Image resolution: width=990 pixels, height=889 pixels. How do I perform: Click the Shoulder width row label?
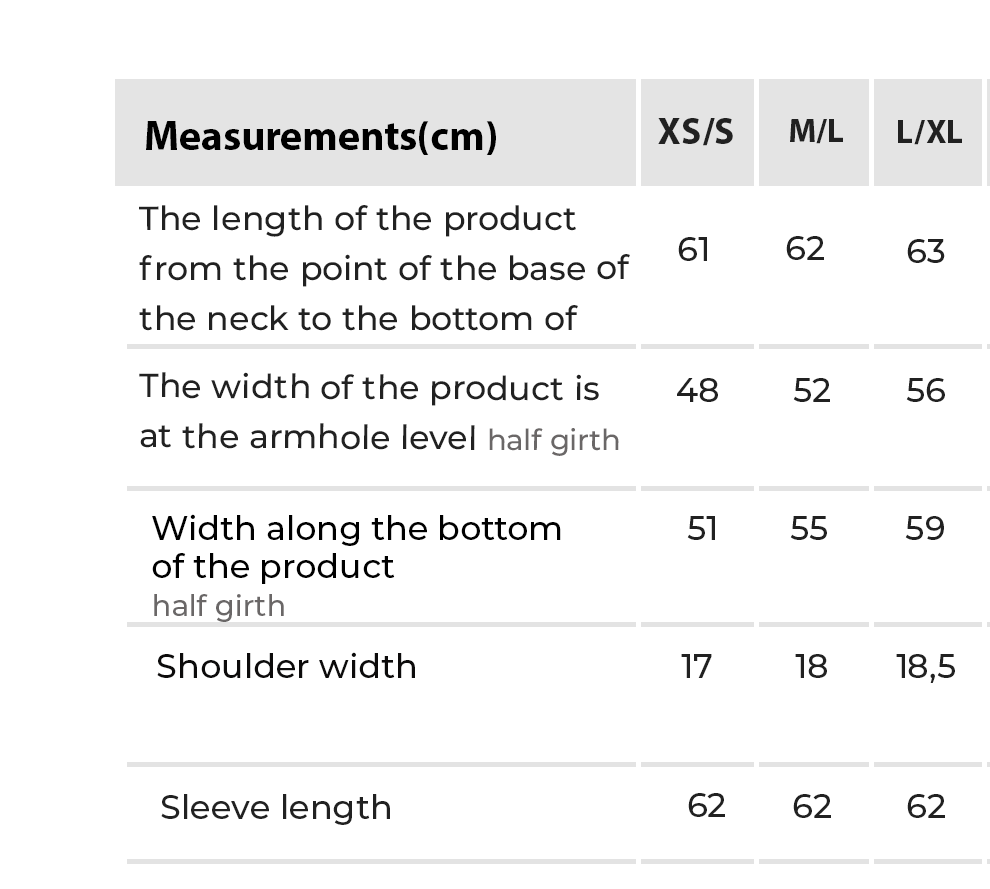[286, 667]
